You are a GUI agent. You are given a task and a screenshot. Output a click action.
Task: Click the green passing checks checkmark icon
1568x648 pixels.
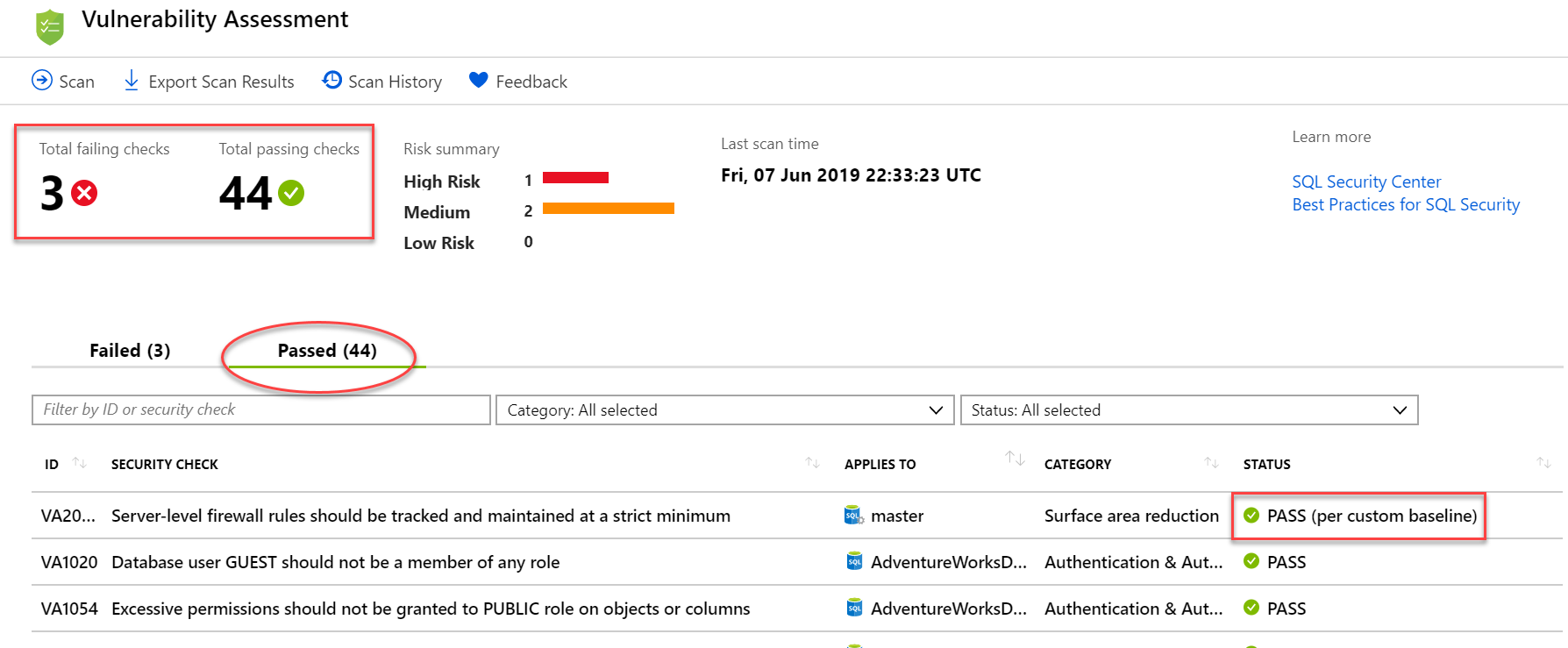coord(291,193)
